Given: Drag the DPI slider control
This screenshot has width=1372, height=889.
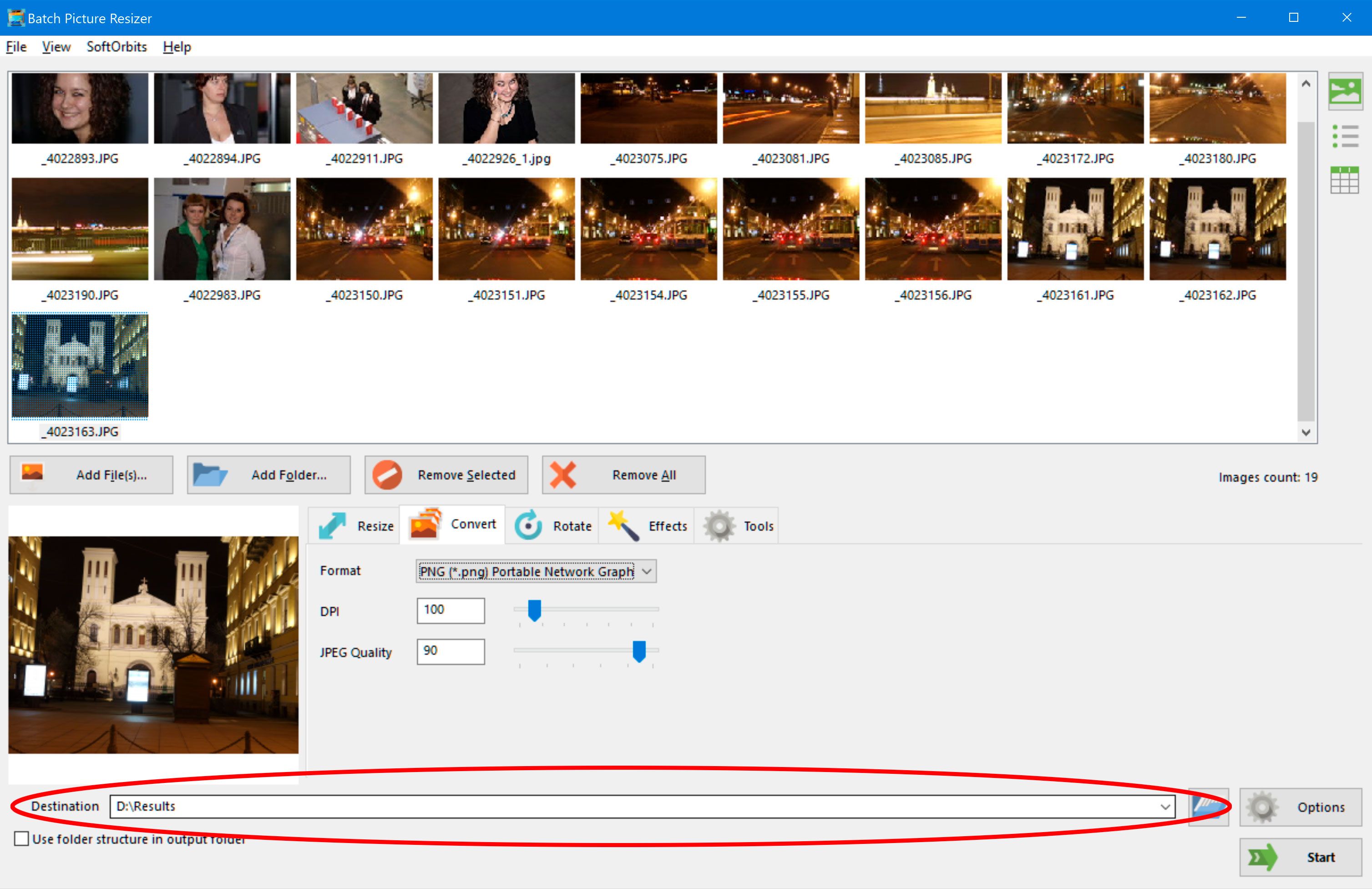Looking at the screenshot, I should tap(535, 608).
